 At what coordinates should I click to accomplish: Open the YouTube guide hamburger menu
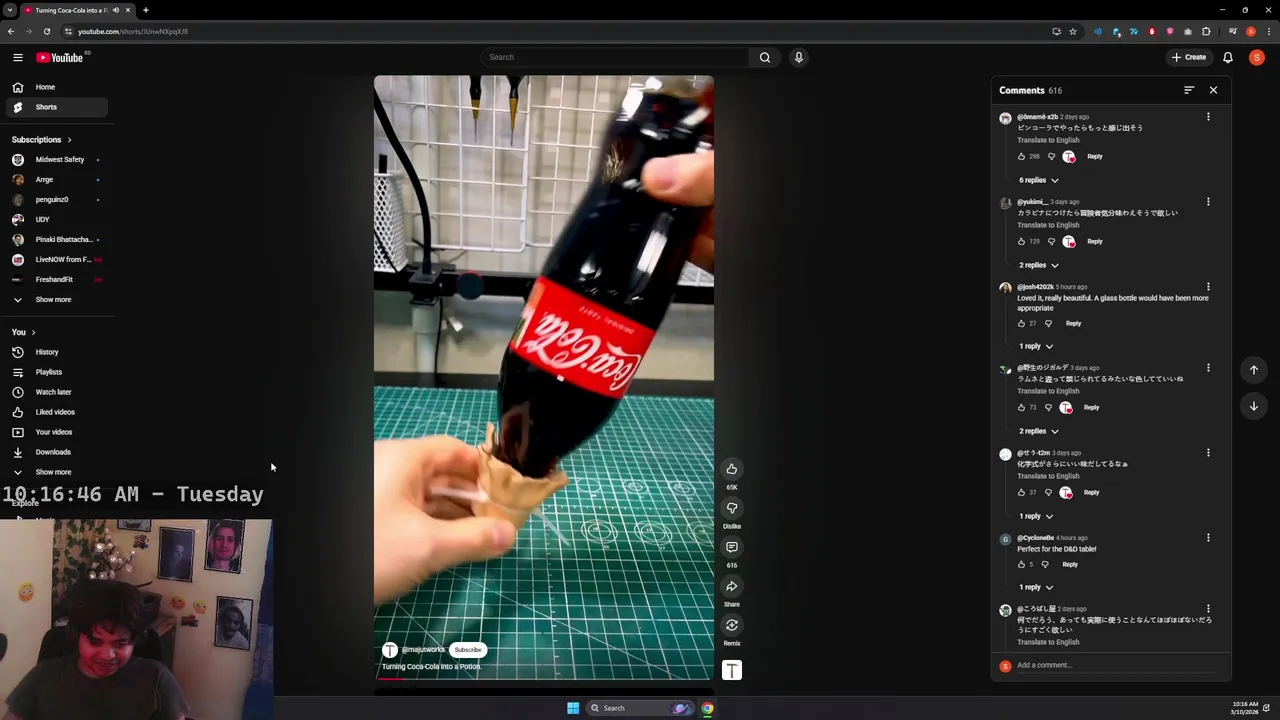point(17,57)
